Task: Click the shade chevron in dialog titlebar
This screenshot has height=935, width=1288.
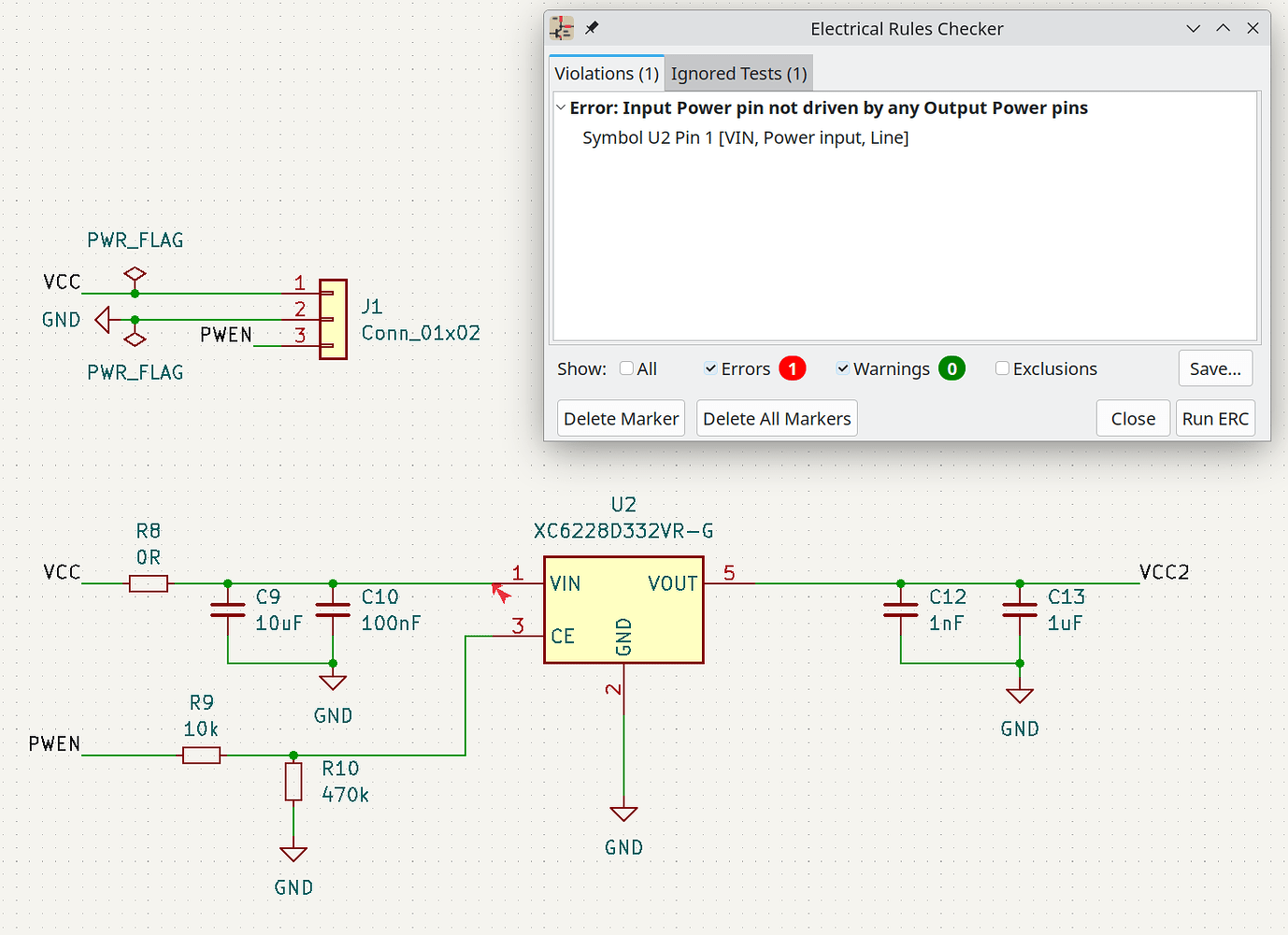Action: [1193, 28]
